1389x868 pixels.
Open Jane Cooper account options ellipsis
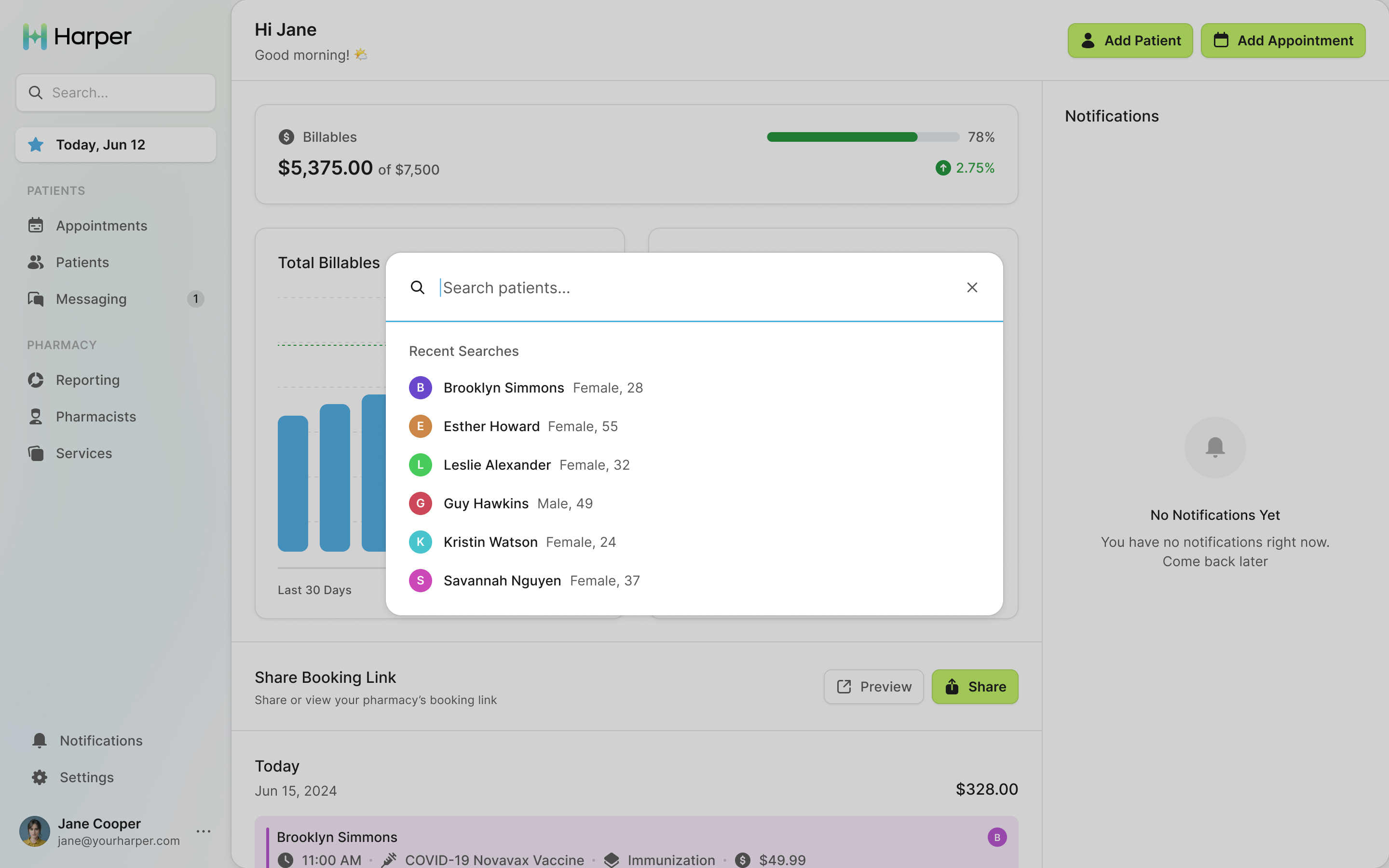203,831
